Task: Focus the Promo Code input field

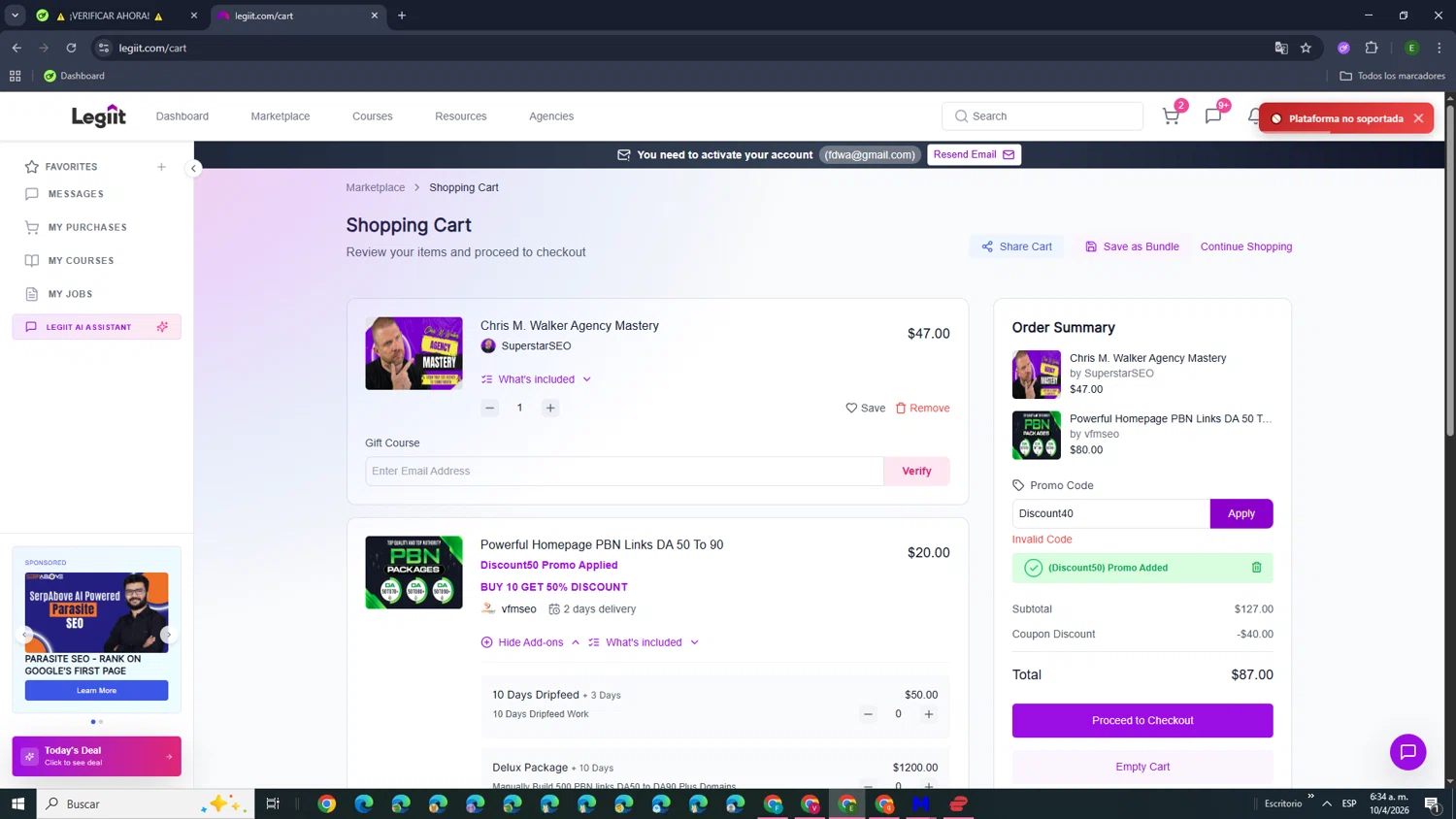Action: [x=1110, y=513]
